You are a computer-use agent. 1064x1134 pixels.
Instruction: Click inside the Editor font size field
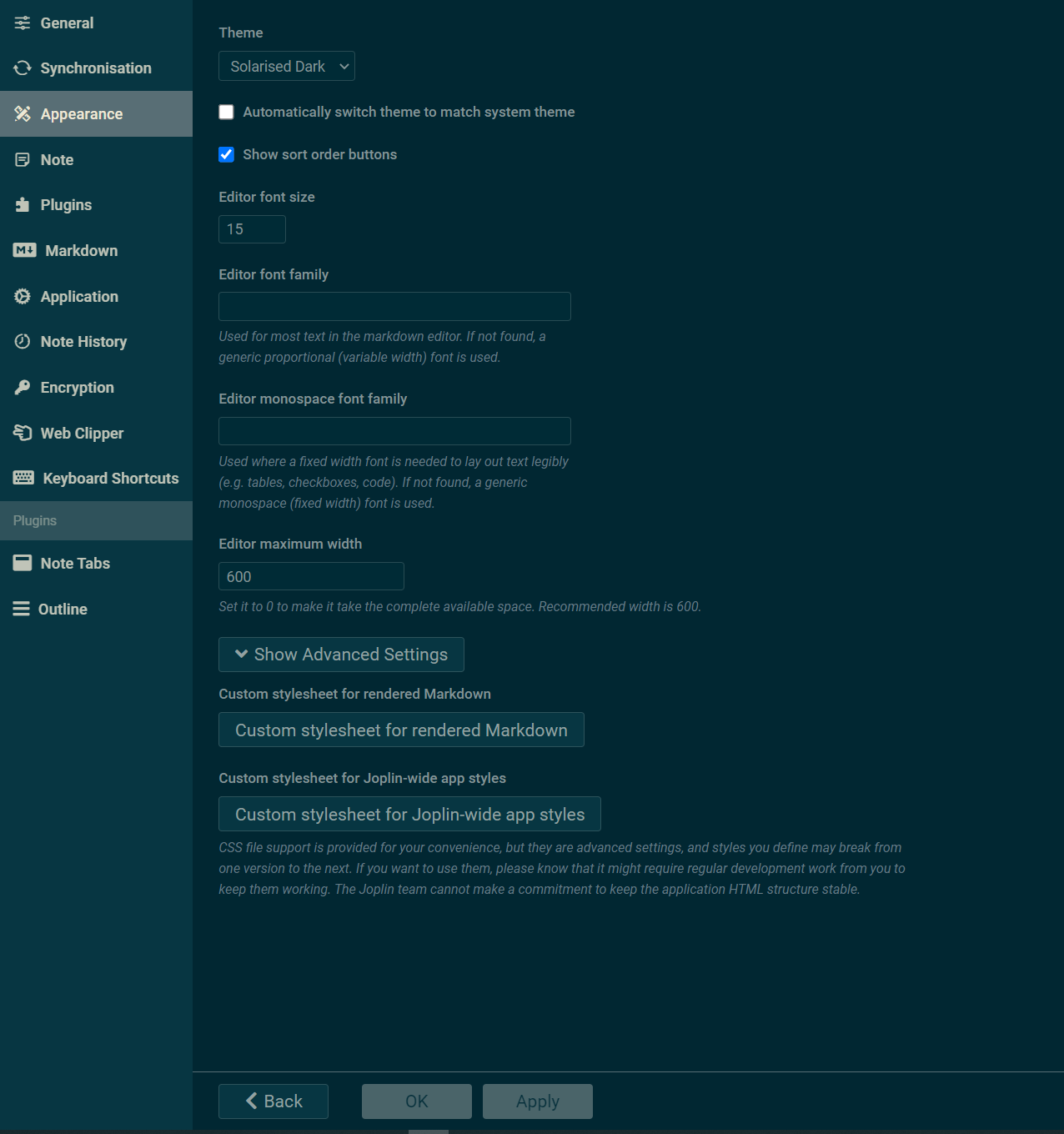tap(251, 228)
